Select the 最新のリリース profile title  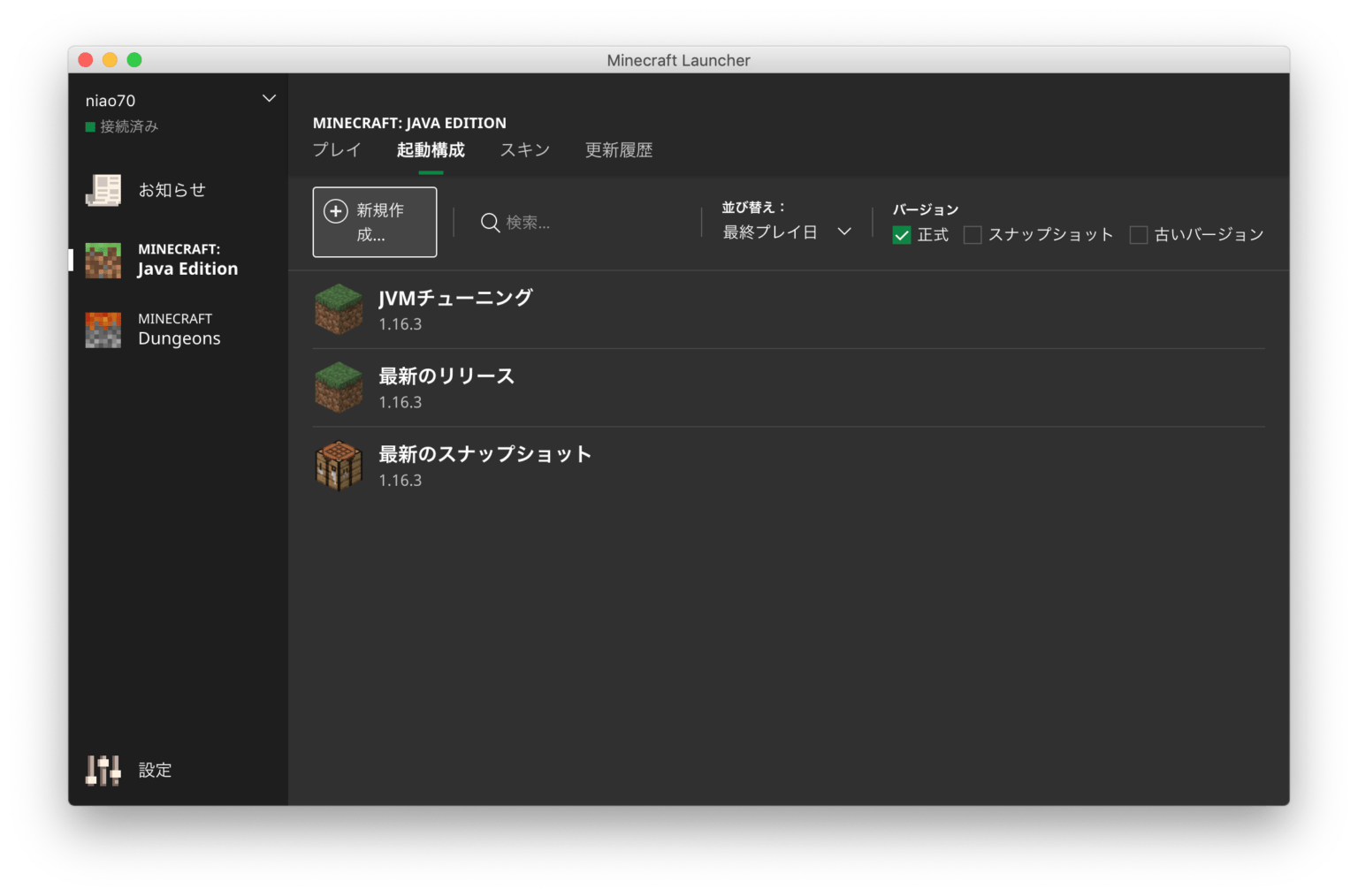click(x=446, y=376)
